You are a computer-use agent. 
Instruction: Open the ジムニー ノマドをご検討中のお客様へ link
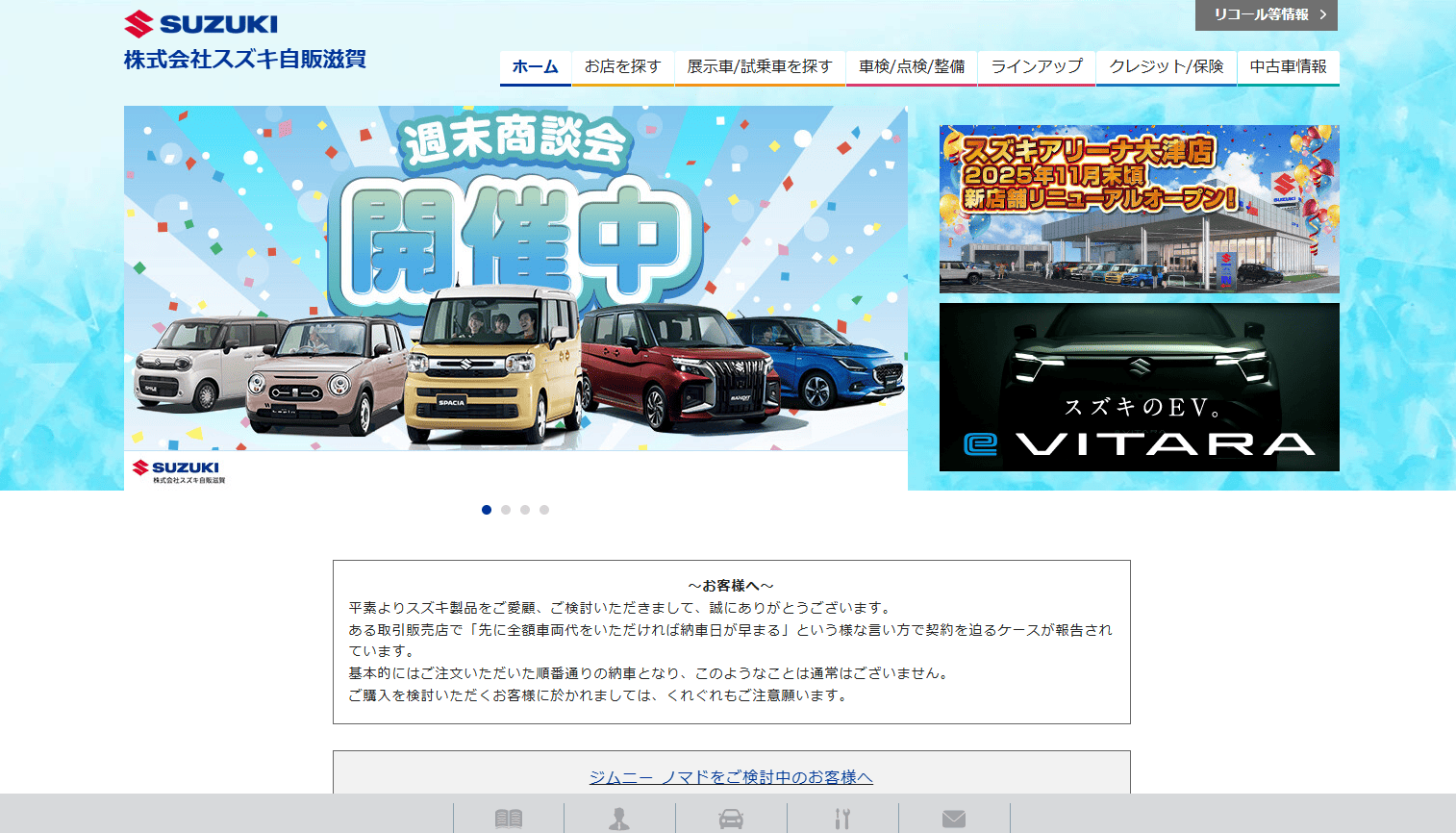click(731, 777)
